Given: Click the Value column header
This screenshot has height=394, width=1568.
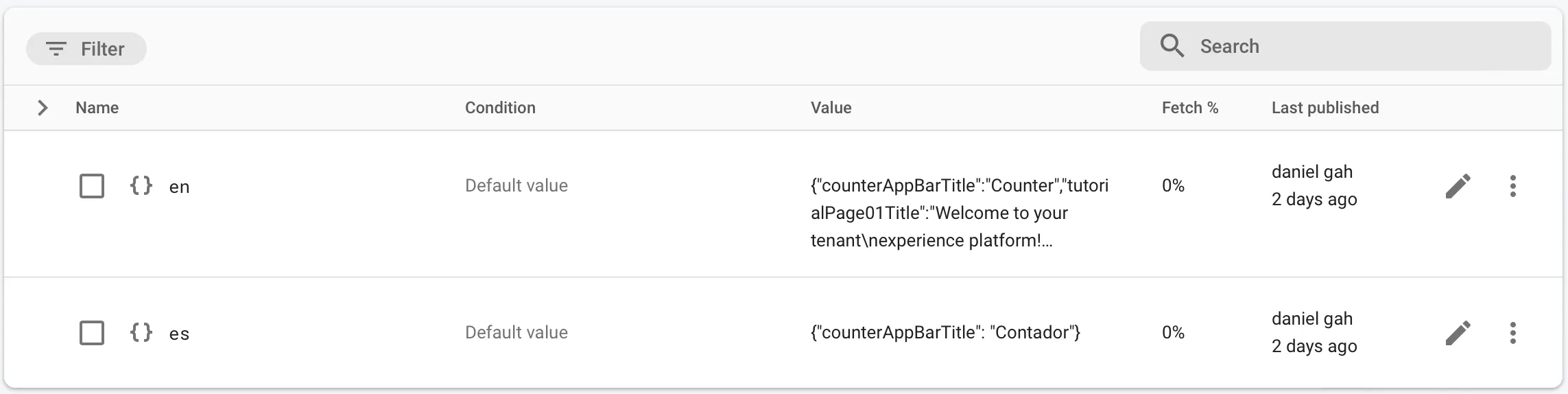Looking at the screenshot, I should (x=831, y=108).
